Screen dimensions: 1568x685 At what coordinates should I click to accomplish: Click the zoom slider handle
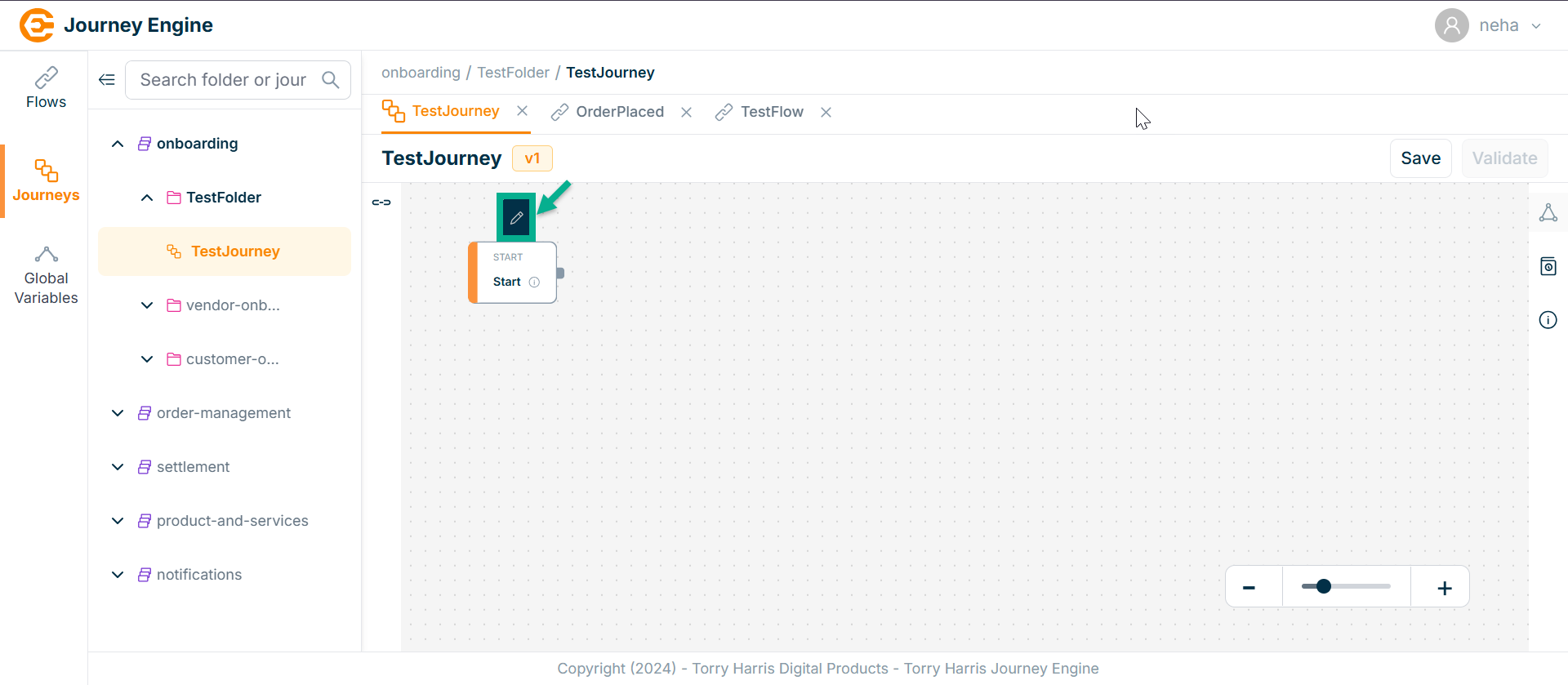(1324, 586)
